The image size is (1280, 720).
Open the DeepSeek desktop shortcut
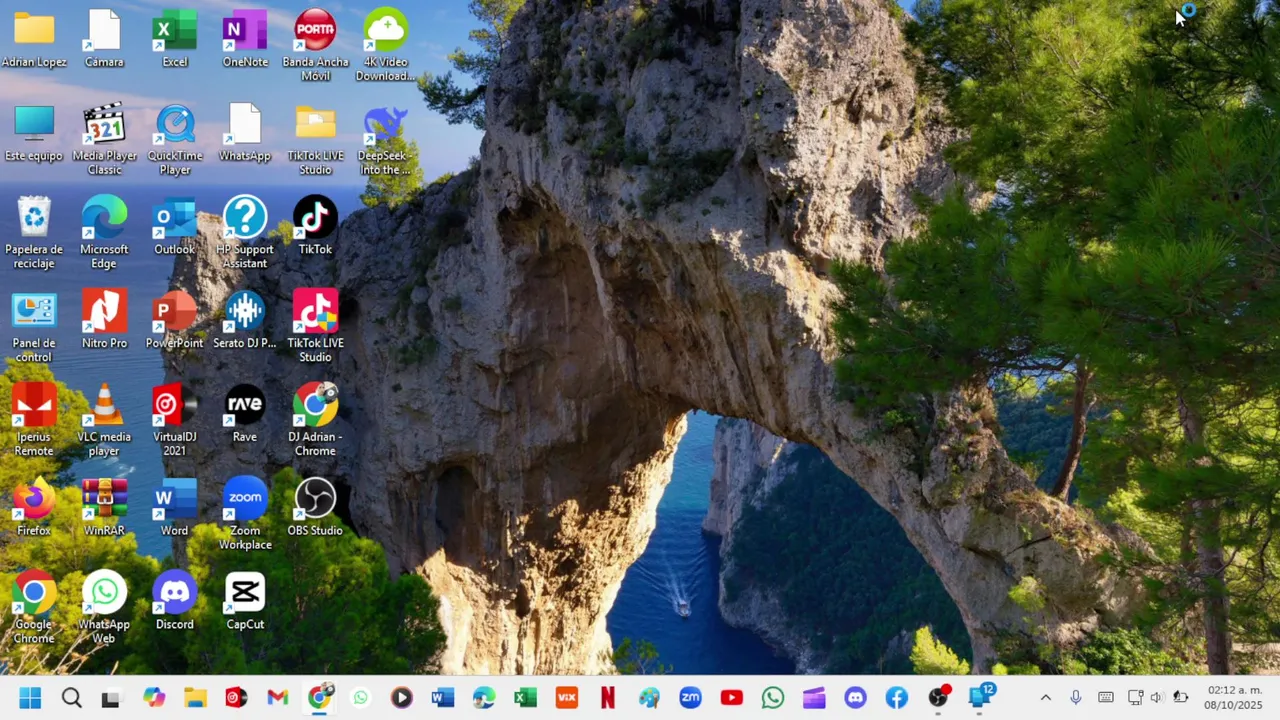coord(386,138)
